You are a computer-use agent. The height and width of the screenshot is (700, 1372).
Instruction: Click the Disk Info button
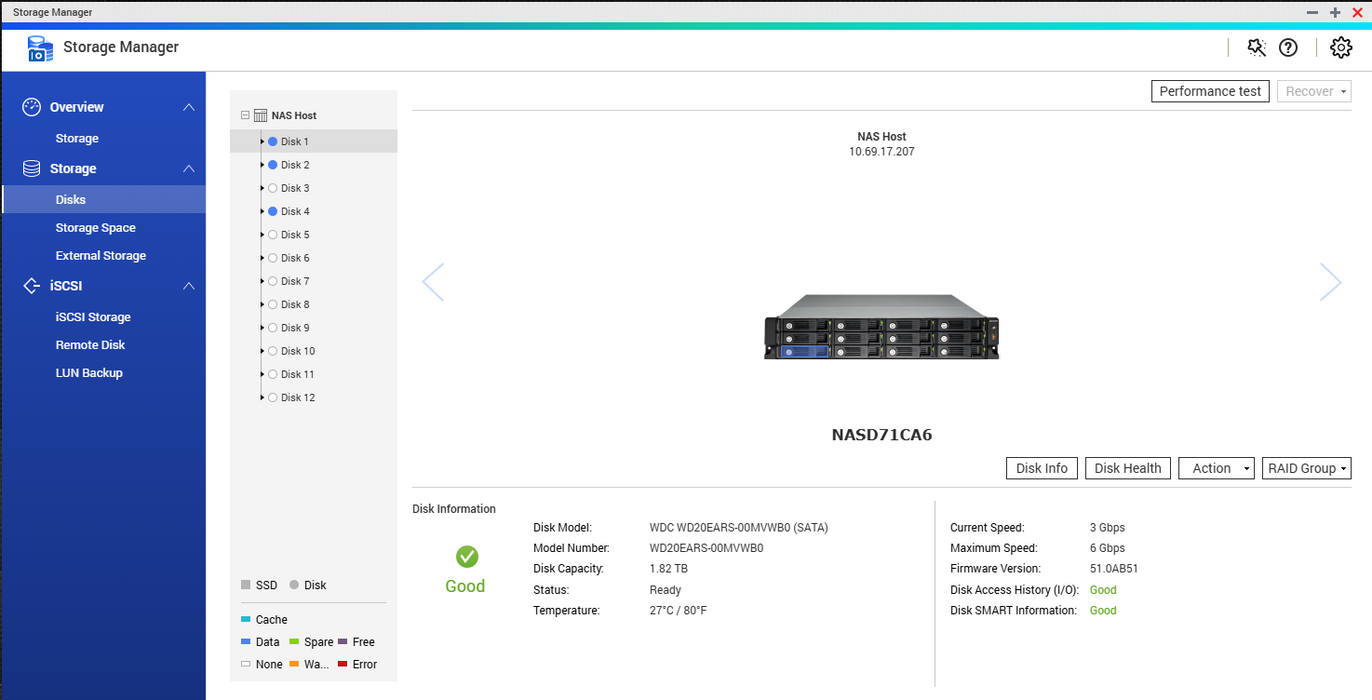pos(1042,468)
